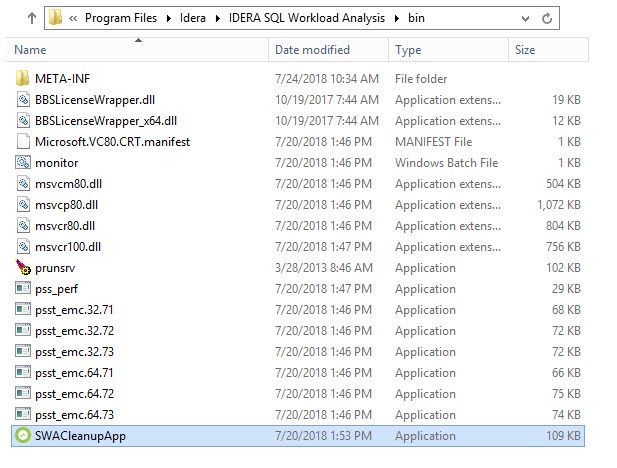Go to Program Files breadcrumb
The image size is (617, 468).
tap(121, 18)
